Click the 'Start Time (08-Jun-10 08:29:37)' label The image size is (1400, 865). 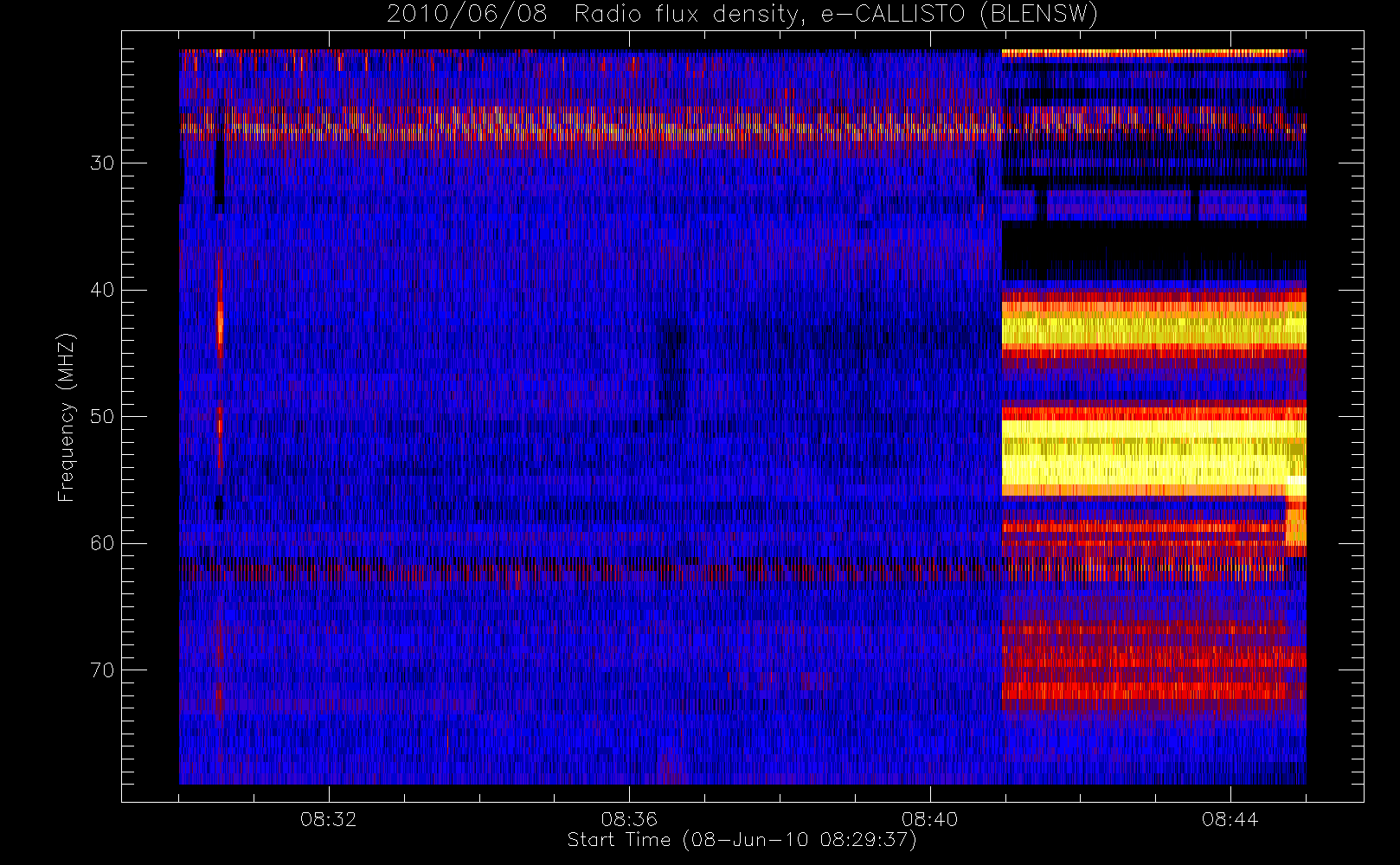click(742, 840)
